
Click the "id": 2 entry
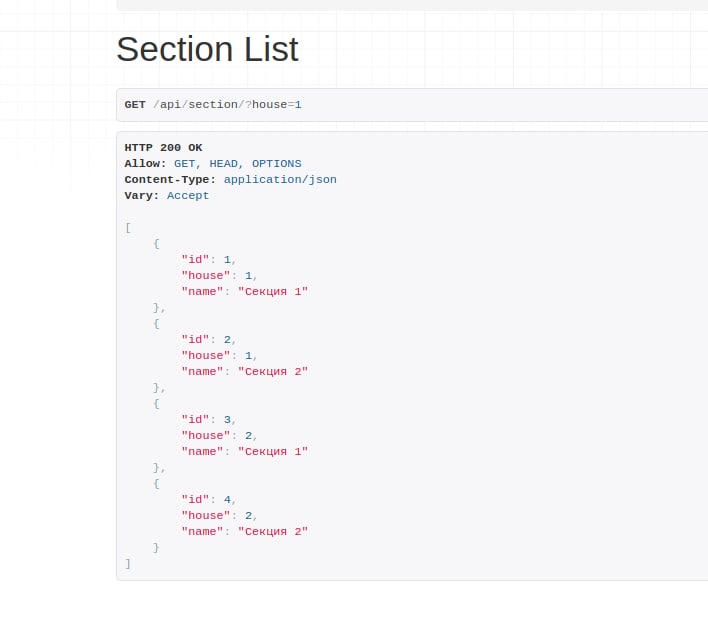pos(206,339)
